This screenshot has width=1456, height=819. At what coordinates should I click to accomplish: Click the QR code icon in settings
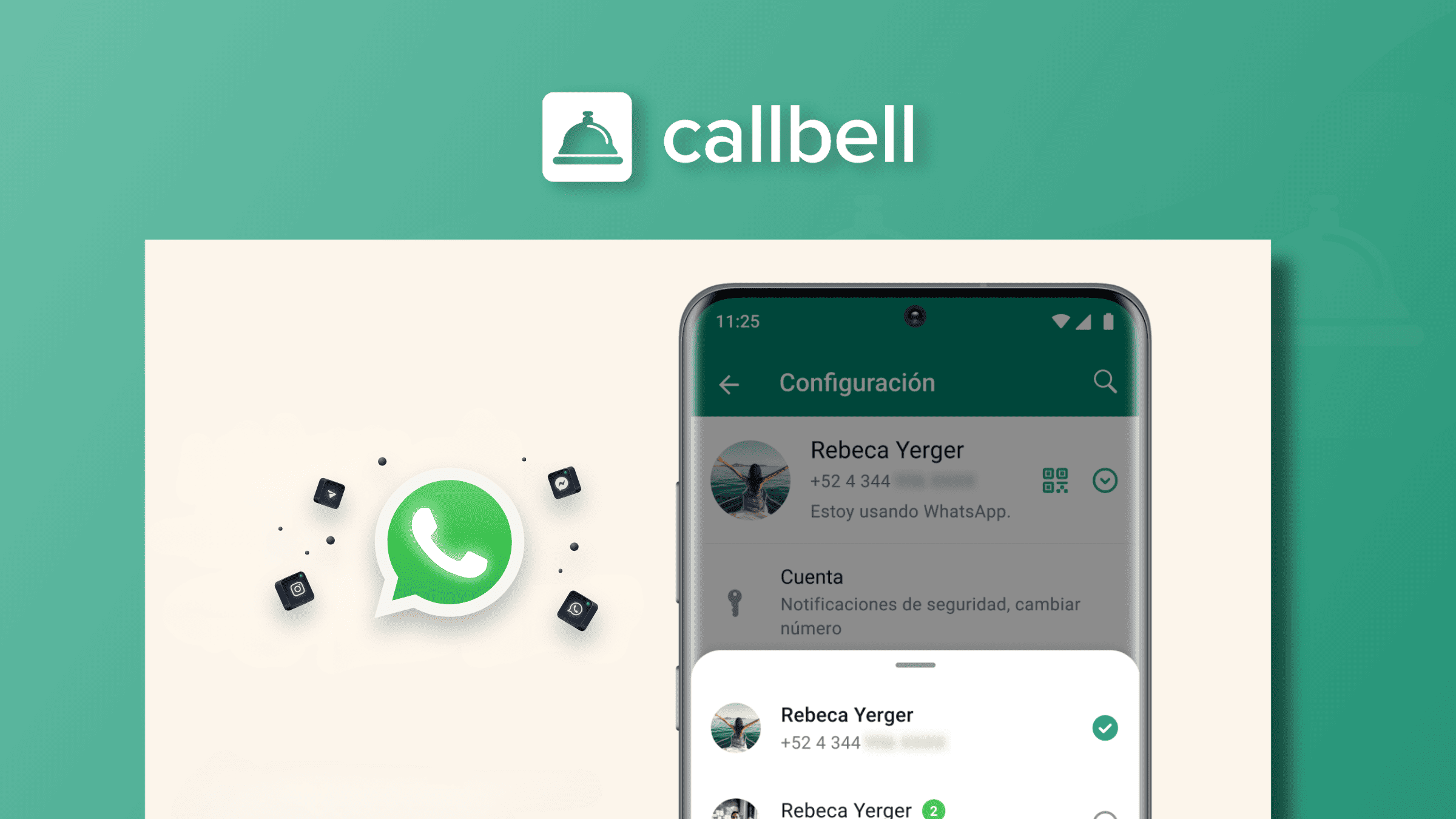pos(1055,480)
